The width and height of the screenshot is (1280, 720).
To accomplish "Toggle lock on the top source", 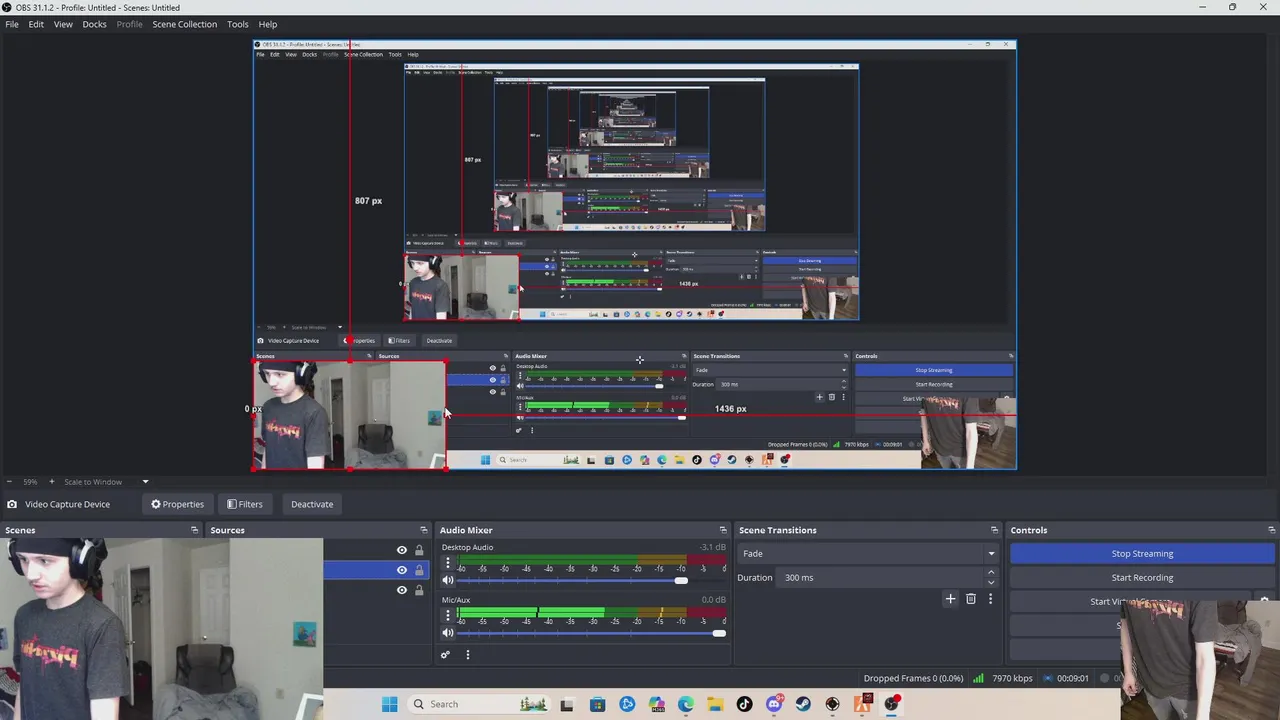I will [419, 550].
